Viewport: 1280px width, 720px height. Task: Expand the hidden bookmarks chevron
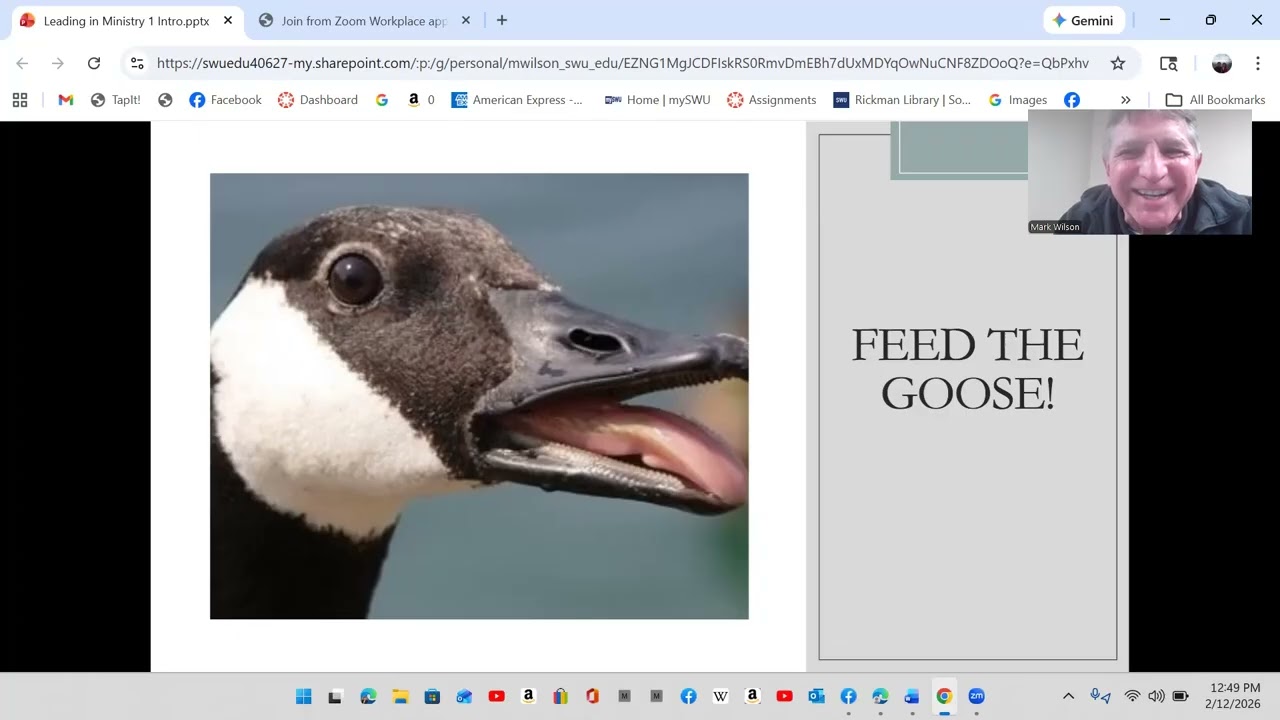coord(1126,100)
